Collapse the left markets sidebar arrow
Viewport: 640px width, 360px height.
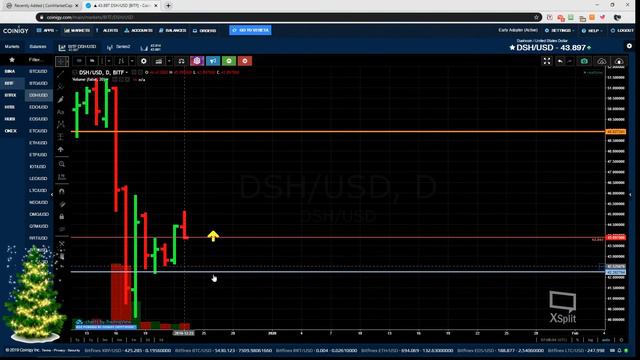pyautogui.click(x=52, y=195)
